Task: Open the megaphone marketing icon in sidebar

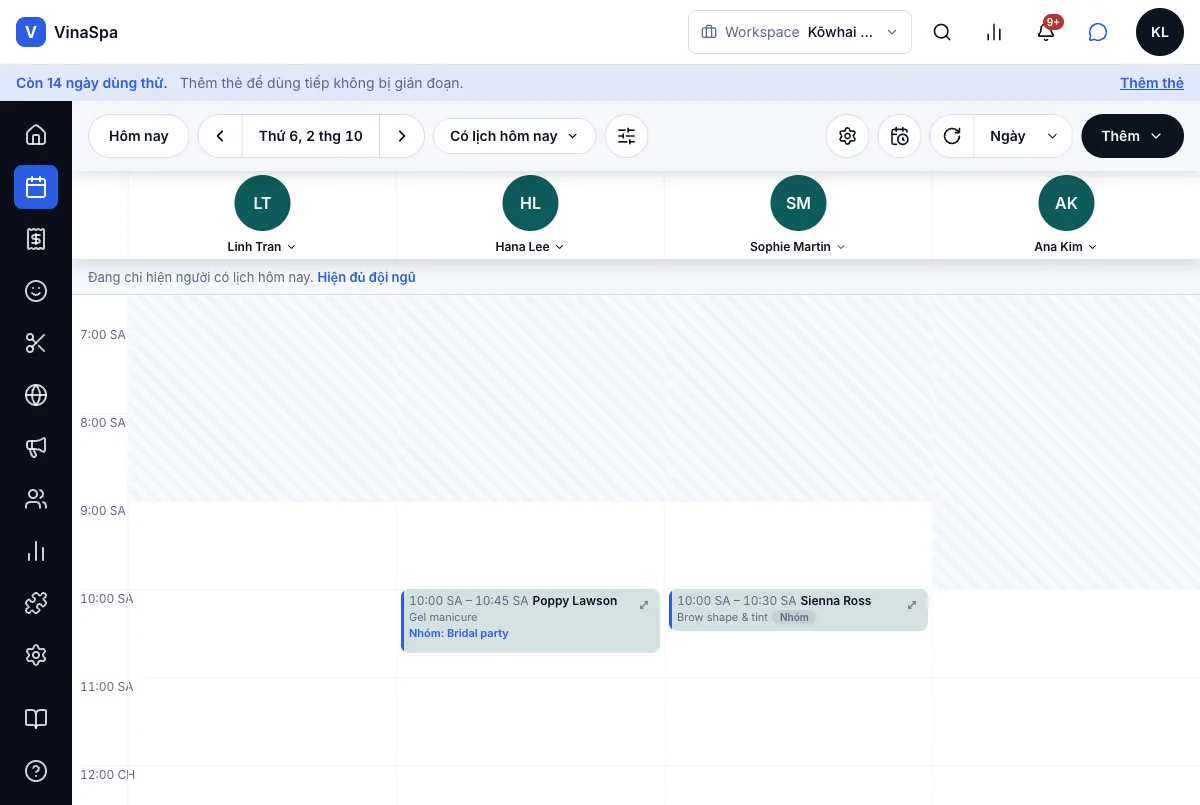Action: tap(36, 447)
